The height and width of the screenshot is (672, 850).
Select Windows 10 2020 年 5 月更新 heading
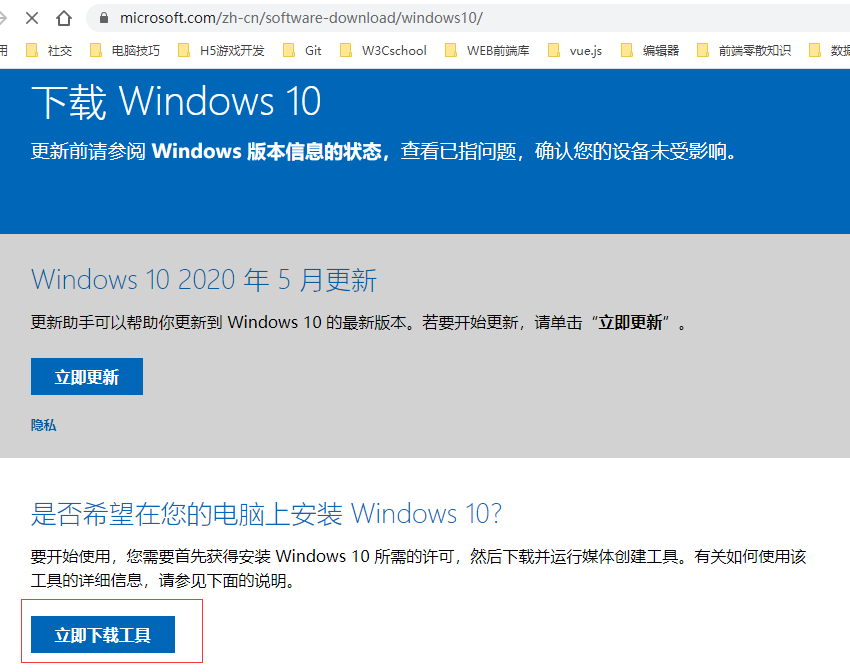[204, 280]
